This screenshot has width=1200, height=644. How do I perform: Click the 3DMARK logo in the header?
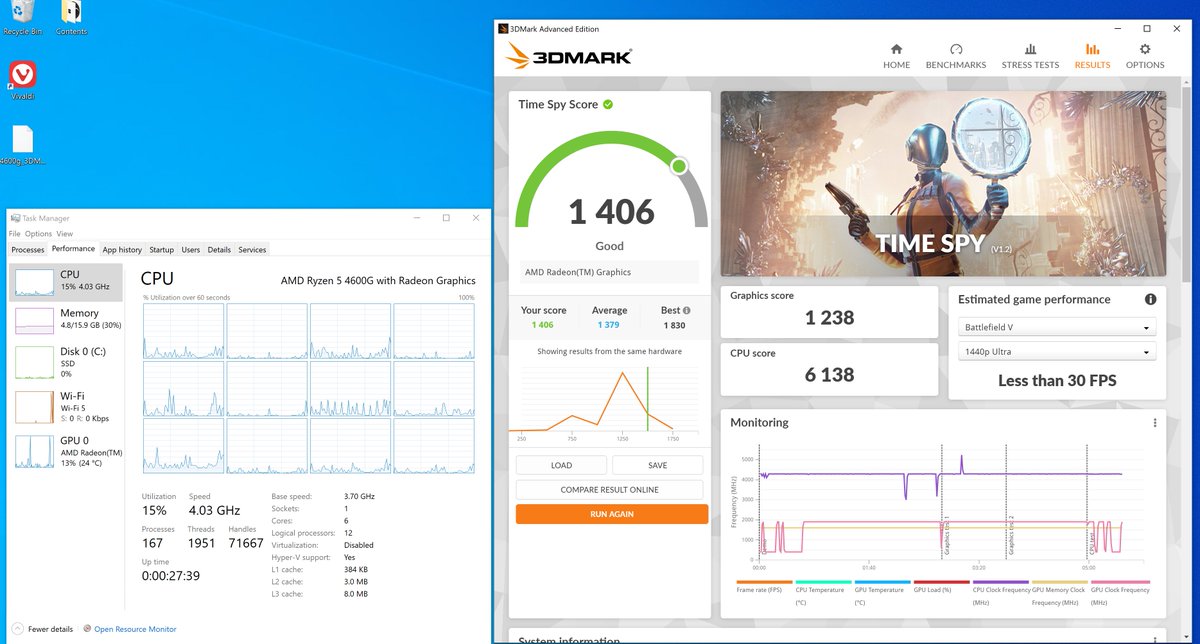point(569,55)
